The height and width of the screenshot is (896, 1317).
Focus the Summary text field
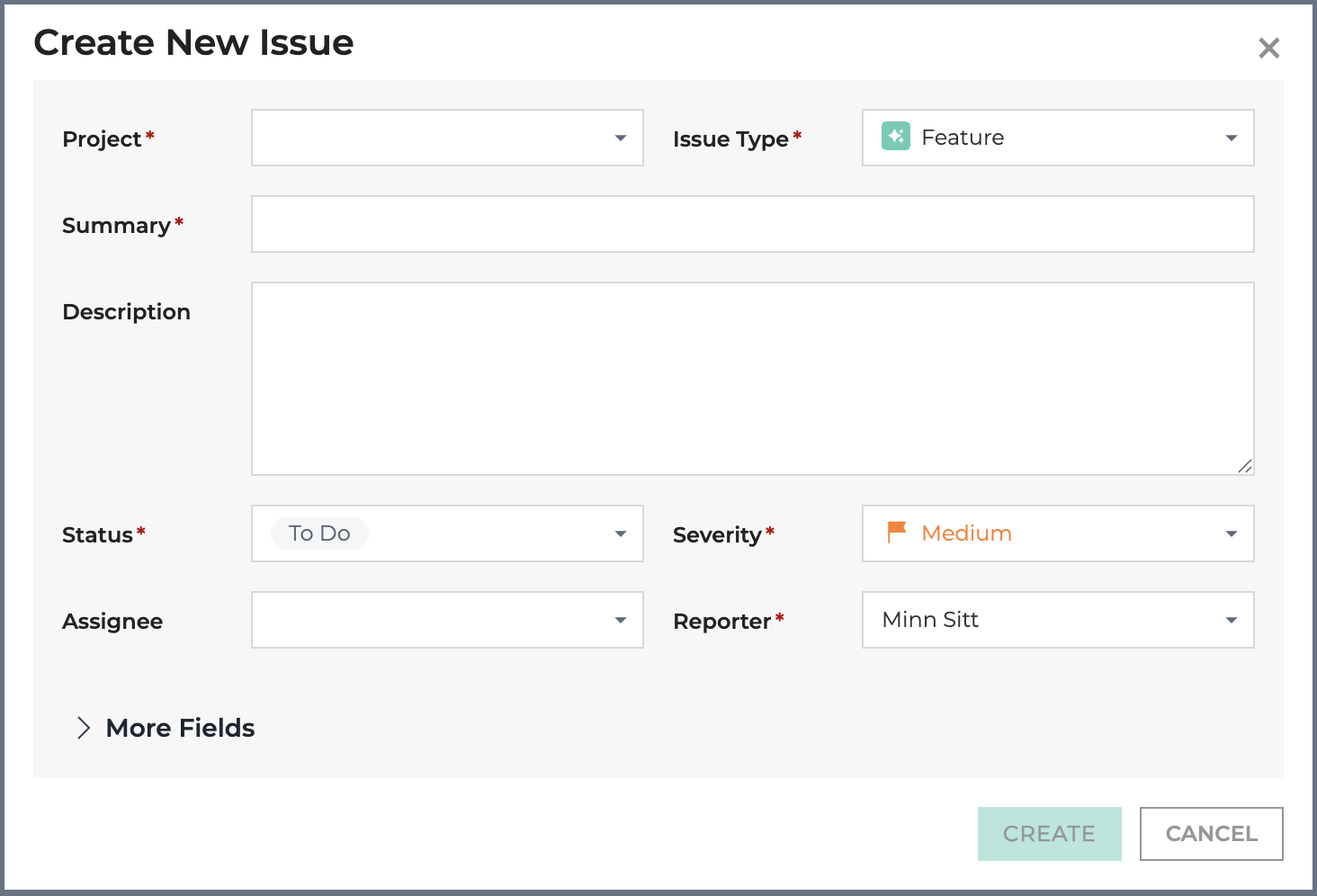pyautogui.click(x=752, y=224)
